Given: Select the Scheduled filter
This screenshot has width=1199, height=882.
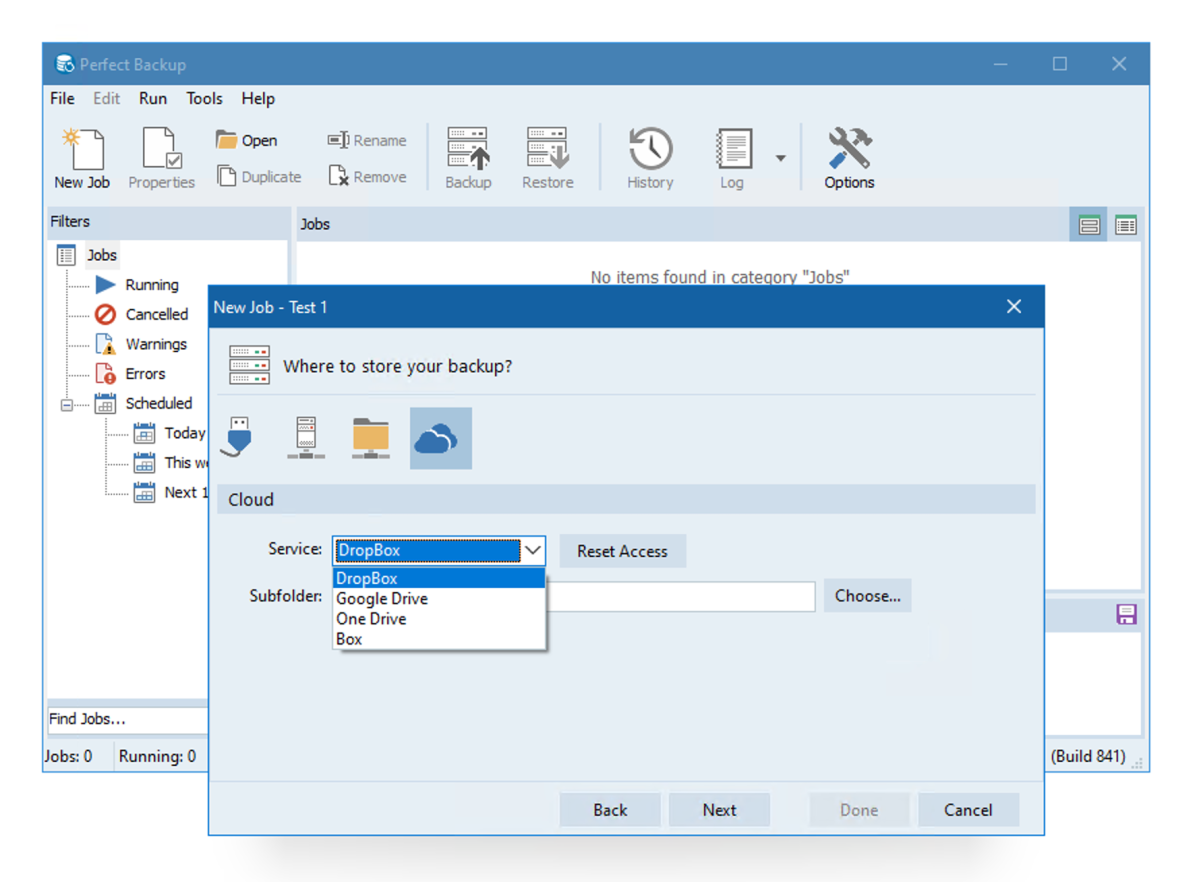Looking at the screenshot, I should coord(158,403).
